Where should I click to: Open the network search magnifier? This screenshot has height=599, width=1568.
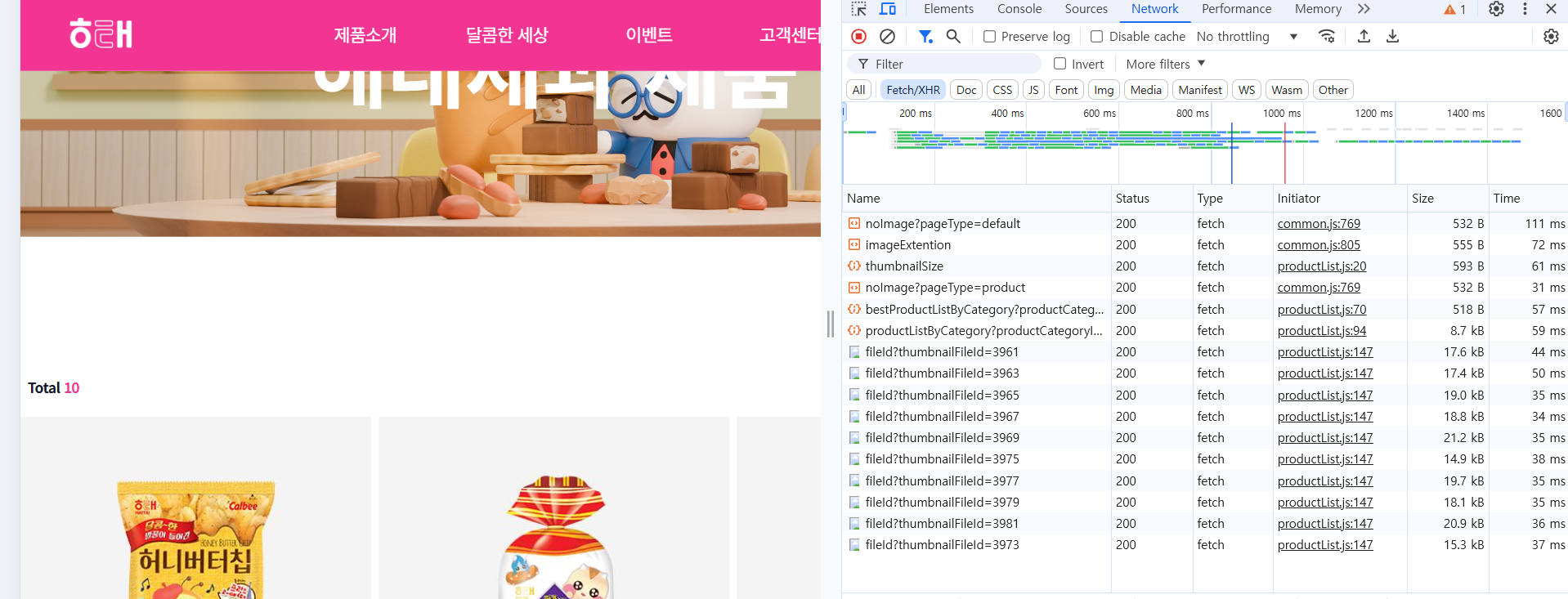[953, 36]
